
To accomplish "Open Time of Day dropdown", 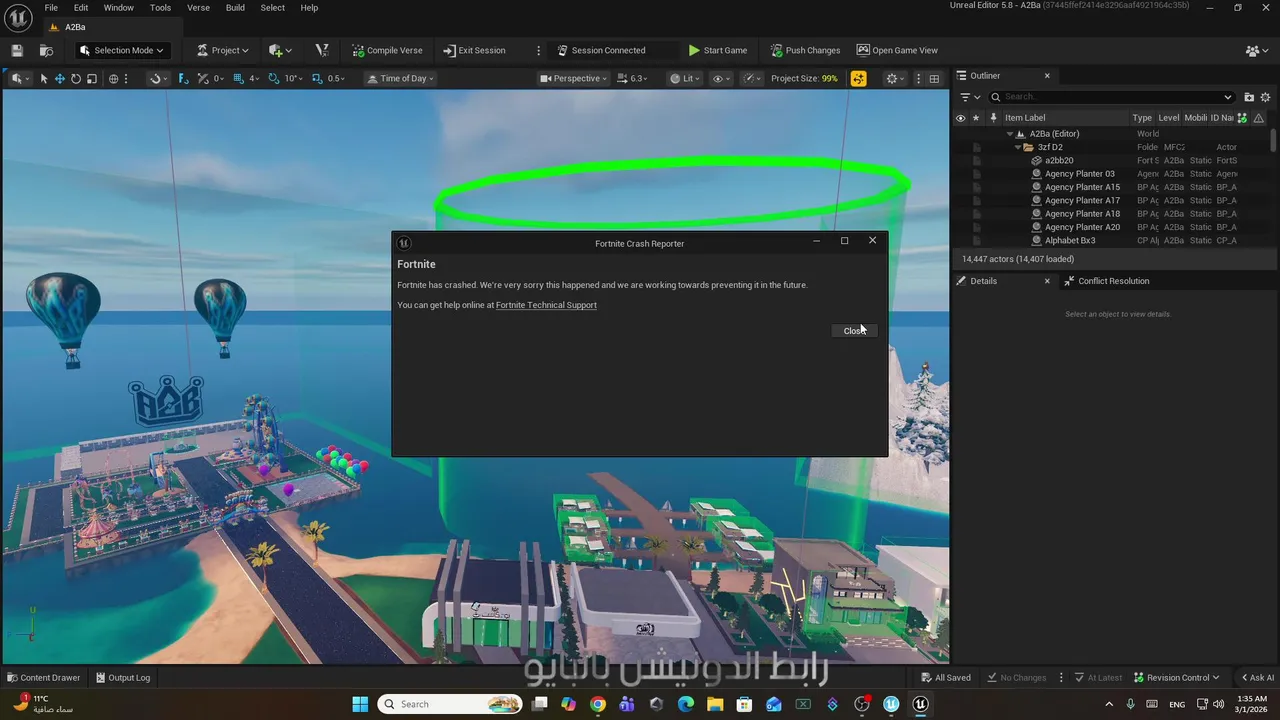I will tap(400, 78).
